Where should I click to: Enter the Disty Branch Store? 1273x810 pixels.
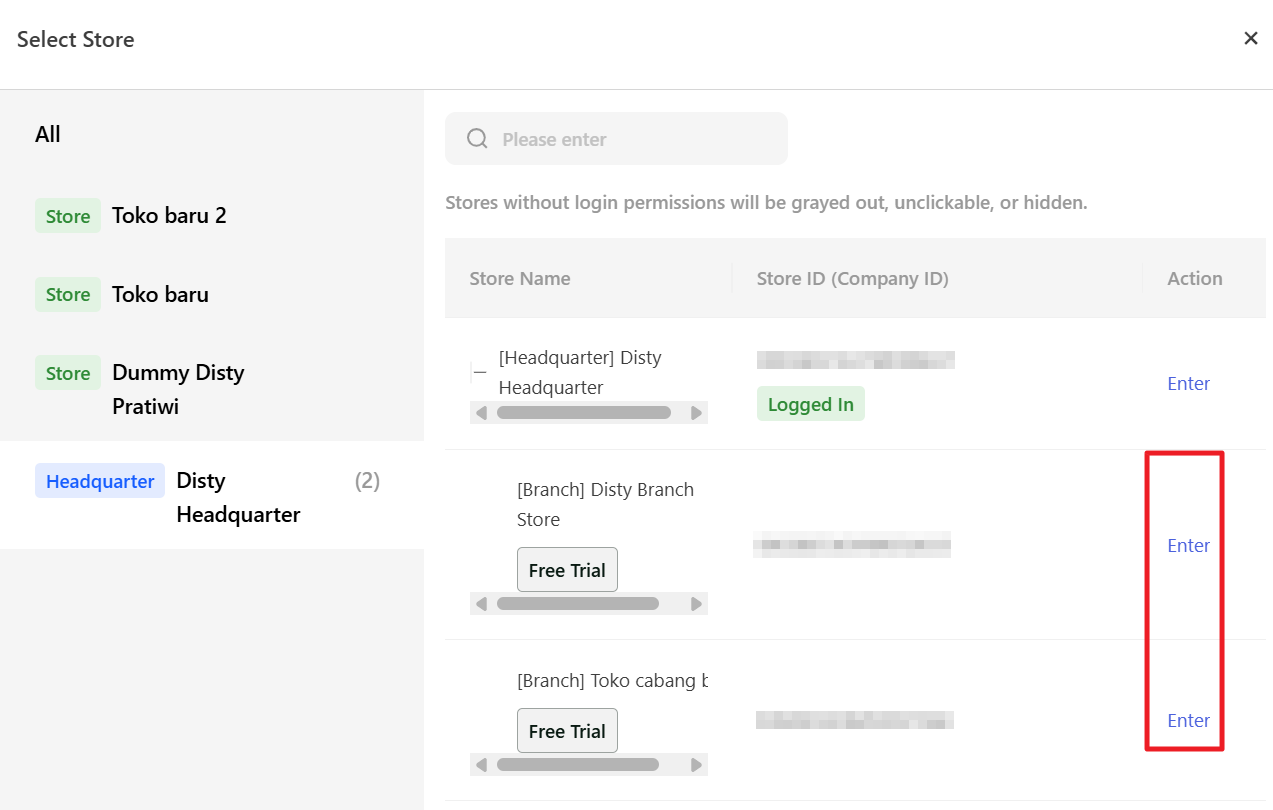click(1188, 545)
